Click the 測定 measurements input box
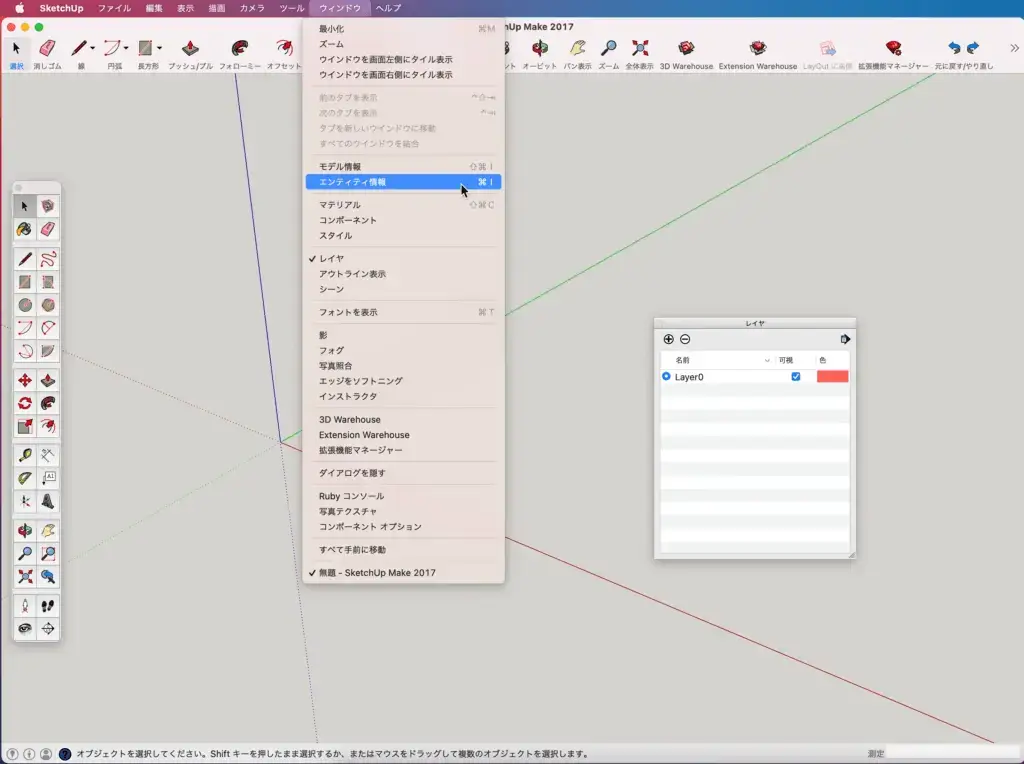The image size is (1024, 764). [953, 754]
